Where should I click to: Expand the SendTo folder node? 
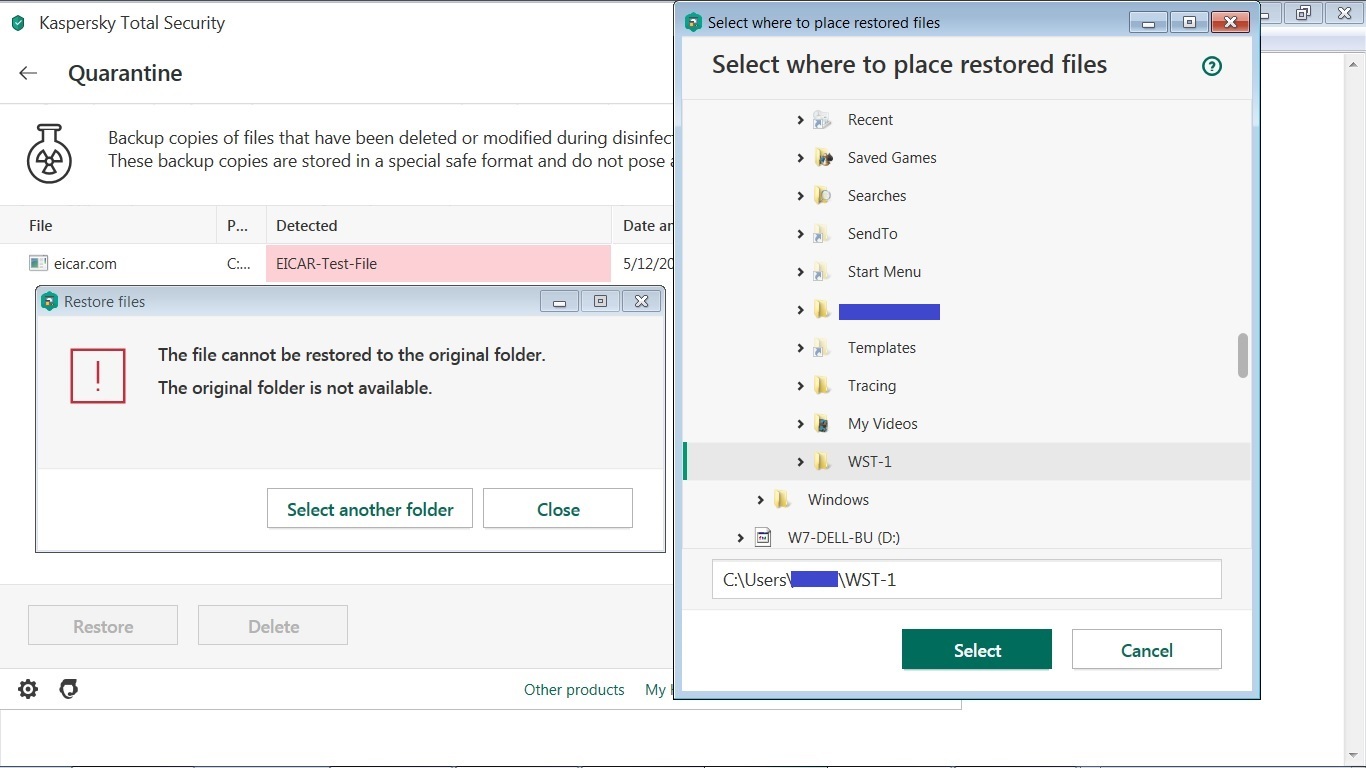[800, 234]
